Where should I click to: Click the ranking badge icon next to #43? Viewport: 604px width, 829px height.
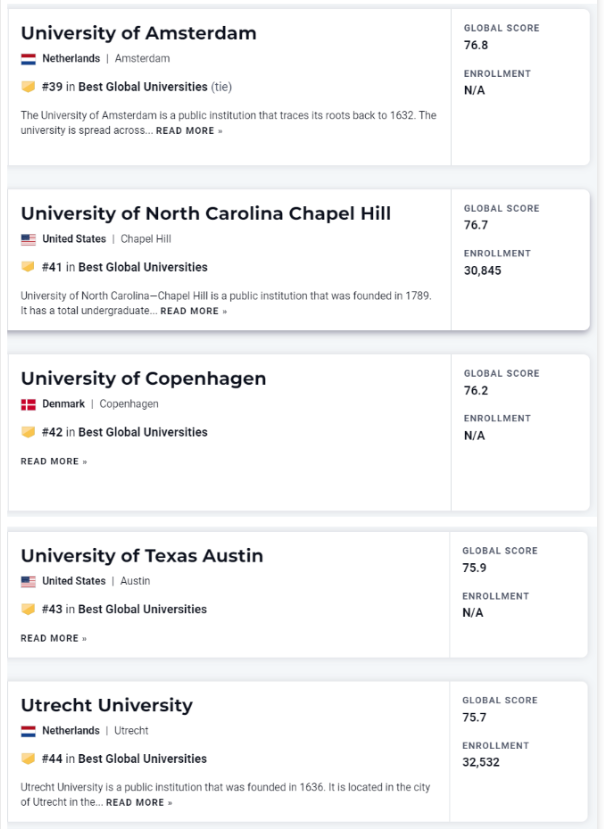click(28, 610)
